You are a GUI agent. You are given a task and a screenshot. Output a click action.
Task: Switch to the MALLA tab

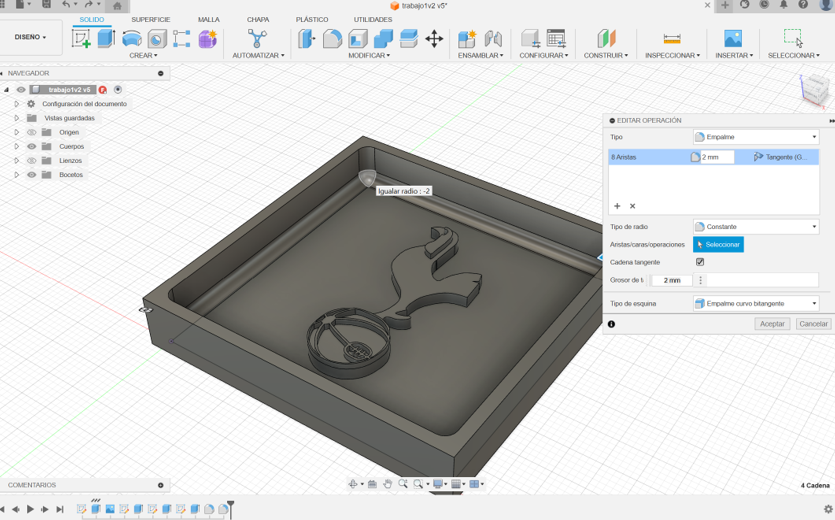[x=209, y=19]
